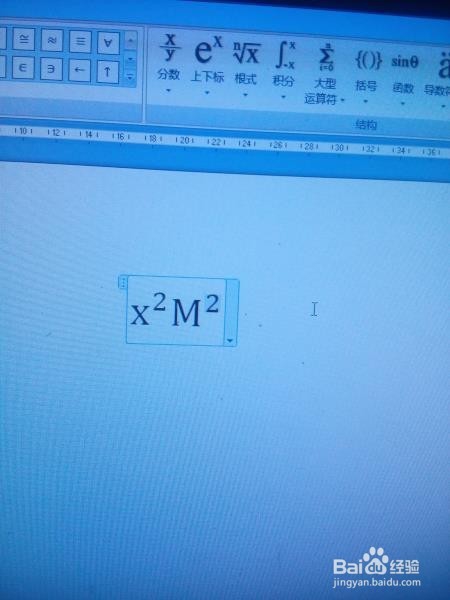This screenshot has height=600, width=450.
Task: Insert the up arrow symbol
Action: 107,72
